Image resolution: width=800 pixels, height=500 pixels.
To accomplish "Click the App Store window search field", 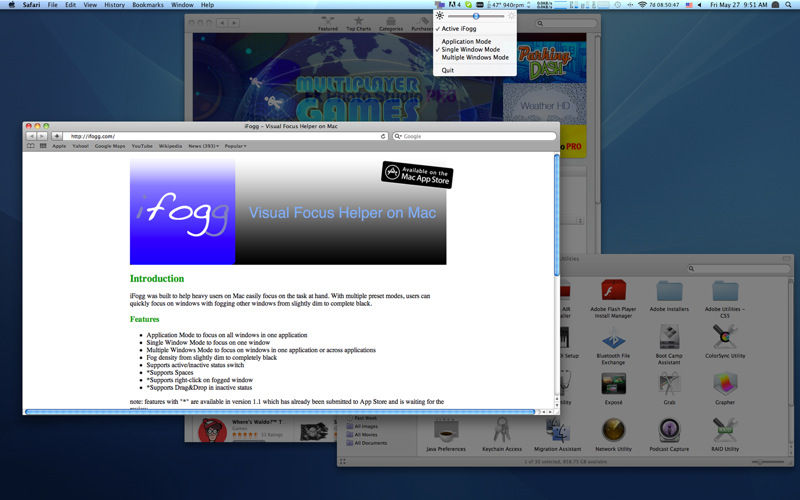I will (566, 23).
